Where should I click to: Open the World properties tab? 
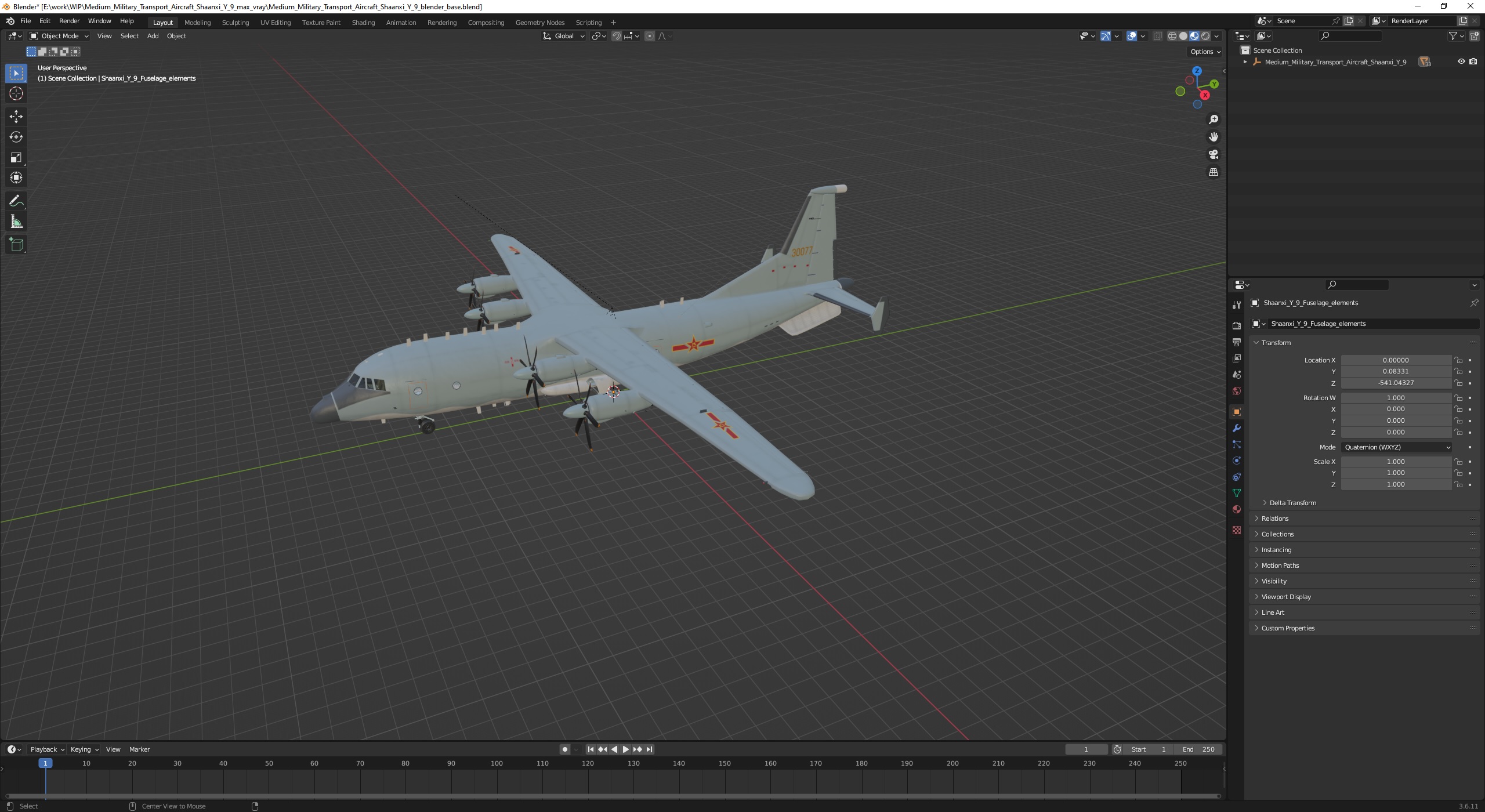coord(1236,391)
